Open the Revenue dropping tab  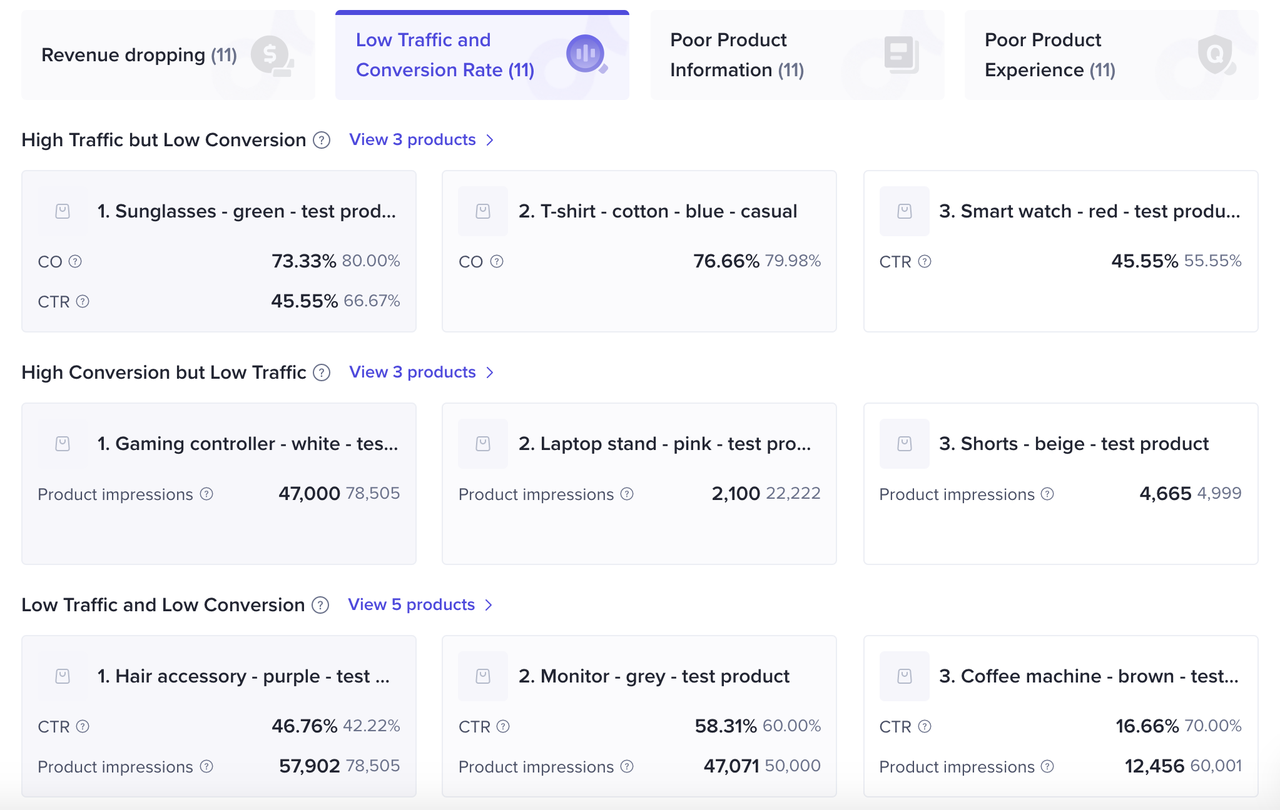pyautogui.click(x=167, y=55)
